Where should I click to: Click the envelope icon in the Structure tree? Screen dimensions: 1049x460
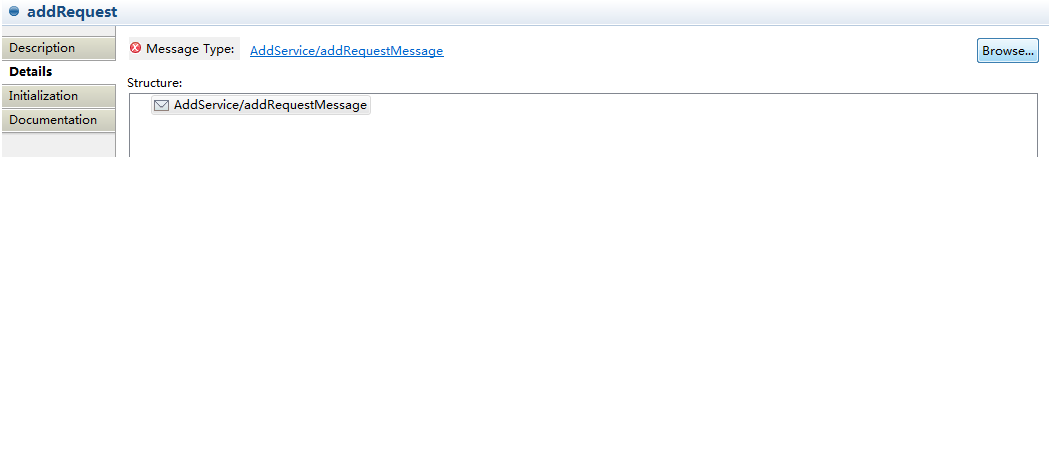[161, 105]
